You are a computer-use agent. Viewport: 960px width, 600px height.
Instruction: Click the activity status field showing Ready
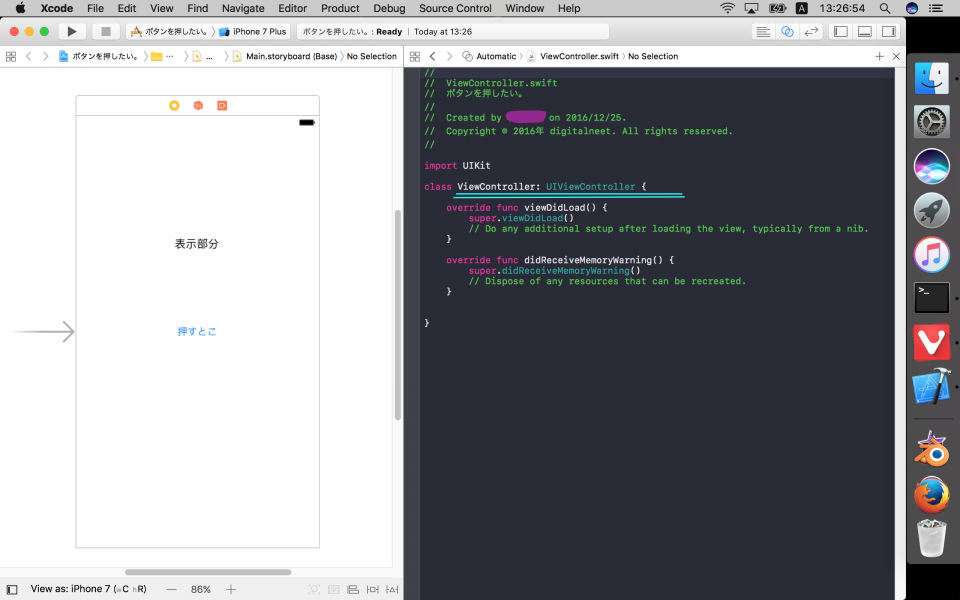[x=453, y=31]
